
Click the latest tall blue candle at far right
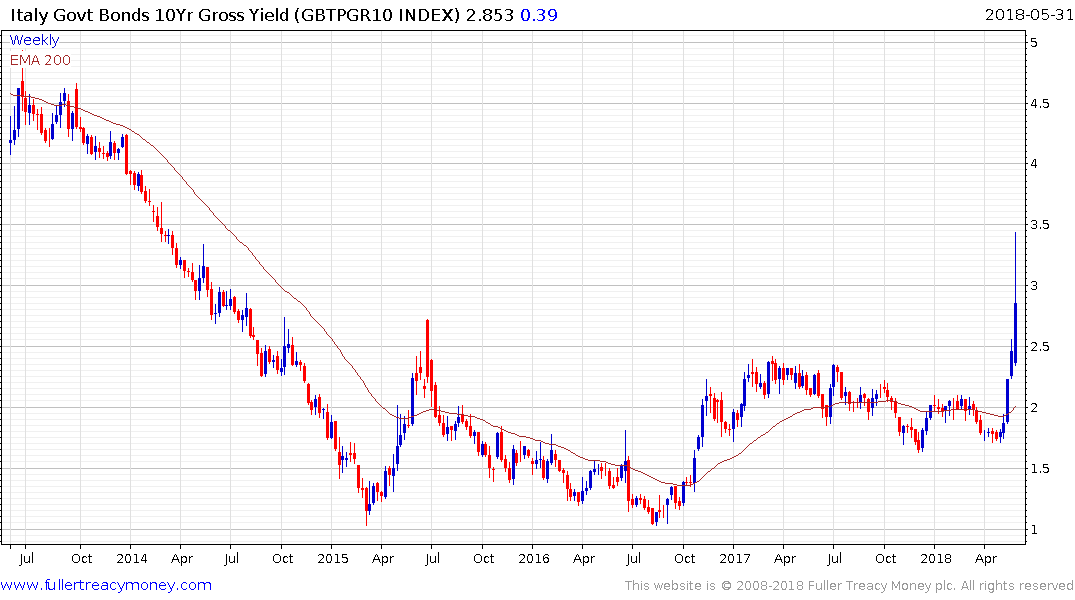(1015, 330)
